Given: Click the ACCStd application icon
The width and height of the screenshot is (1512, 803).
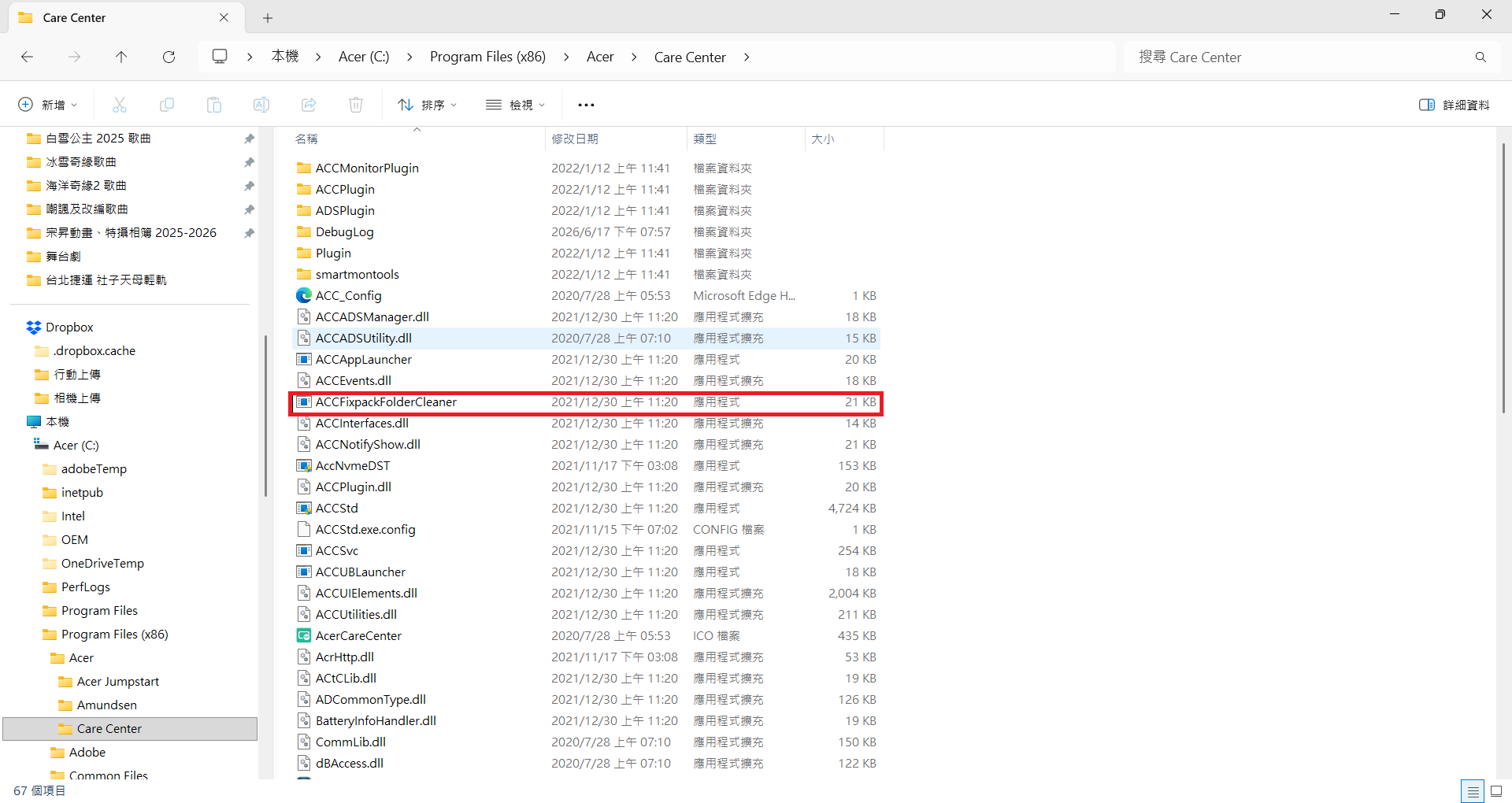Looking at the screenshot, I should (304, 508).
